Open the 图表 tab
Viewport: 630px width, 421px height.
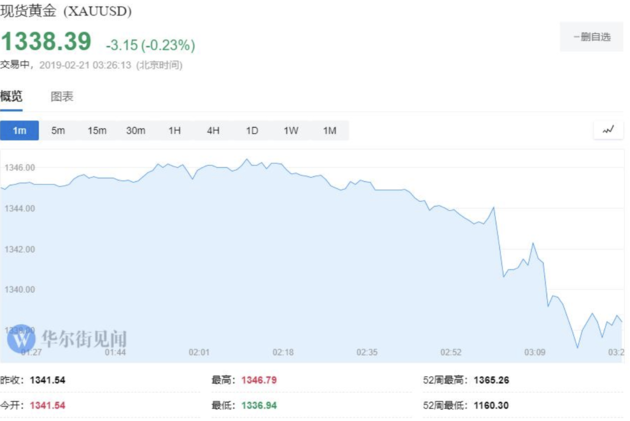tap(62, 97)
